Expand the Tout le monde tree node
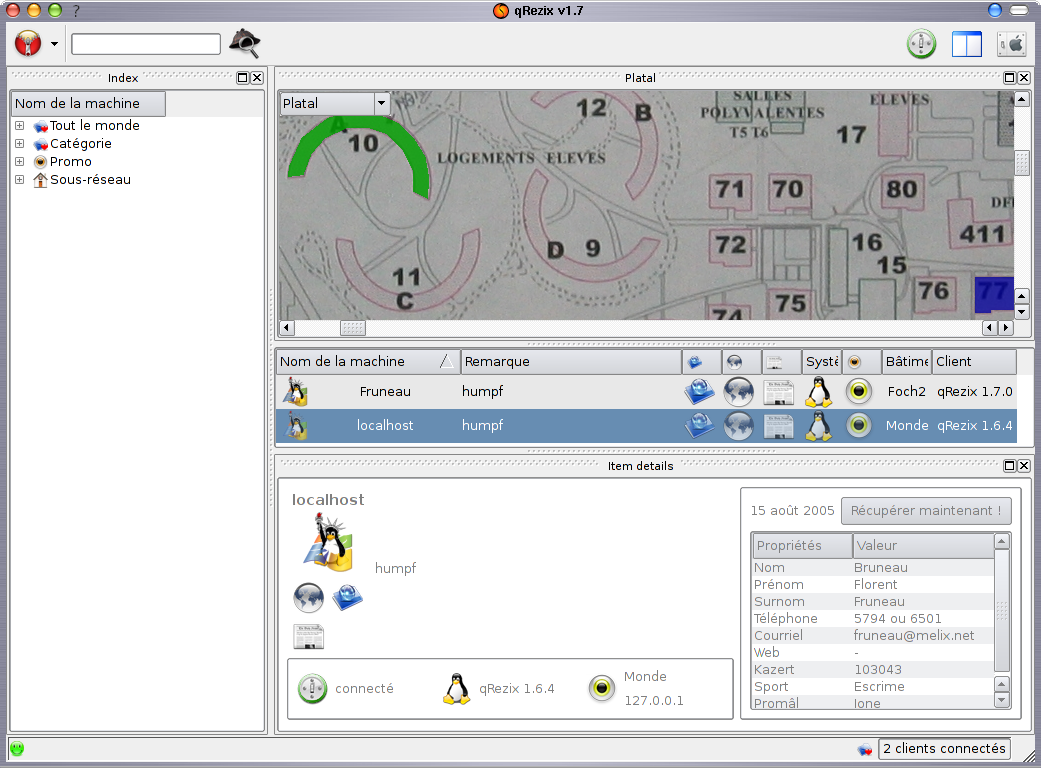 20,125
